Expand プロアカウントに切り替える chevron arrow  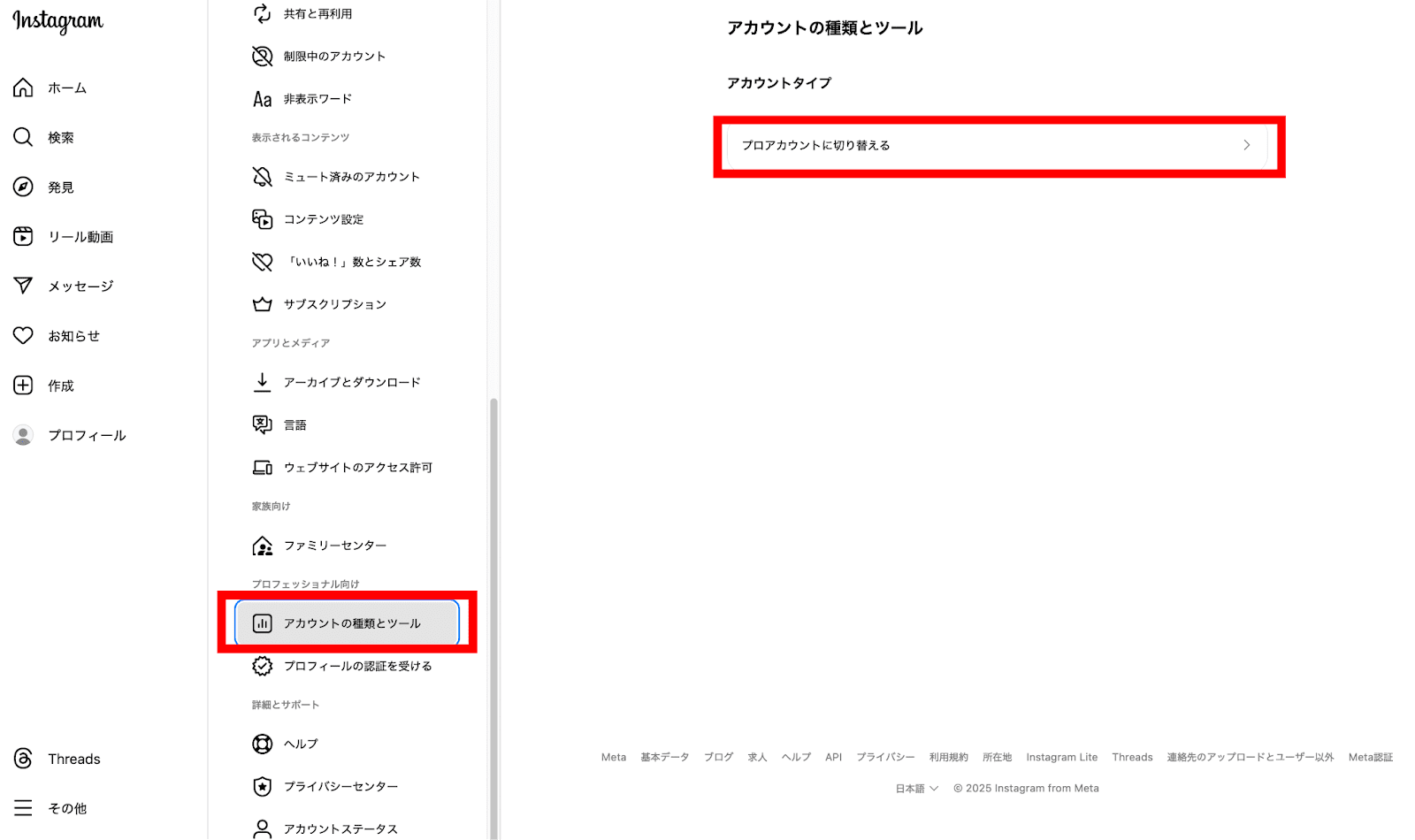[x=1246, y=145]
